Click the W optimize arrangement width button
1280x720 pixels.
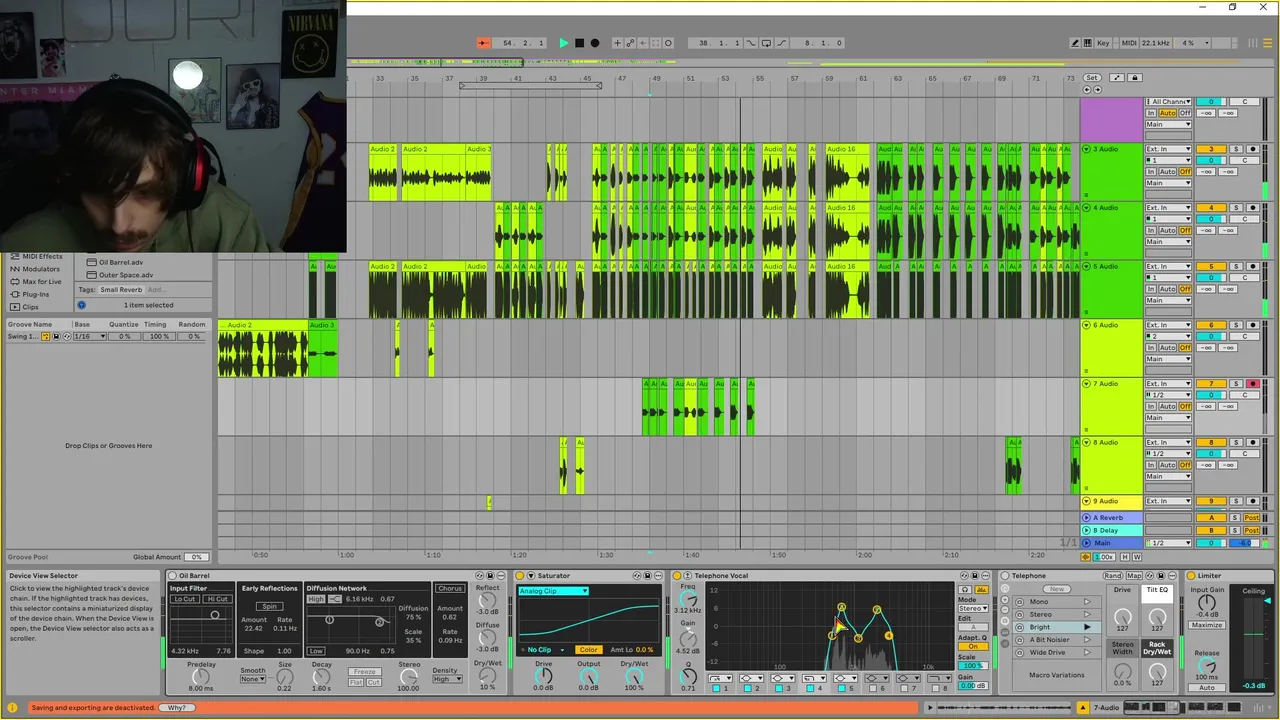[x=1137, y=557]
